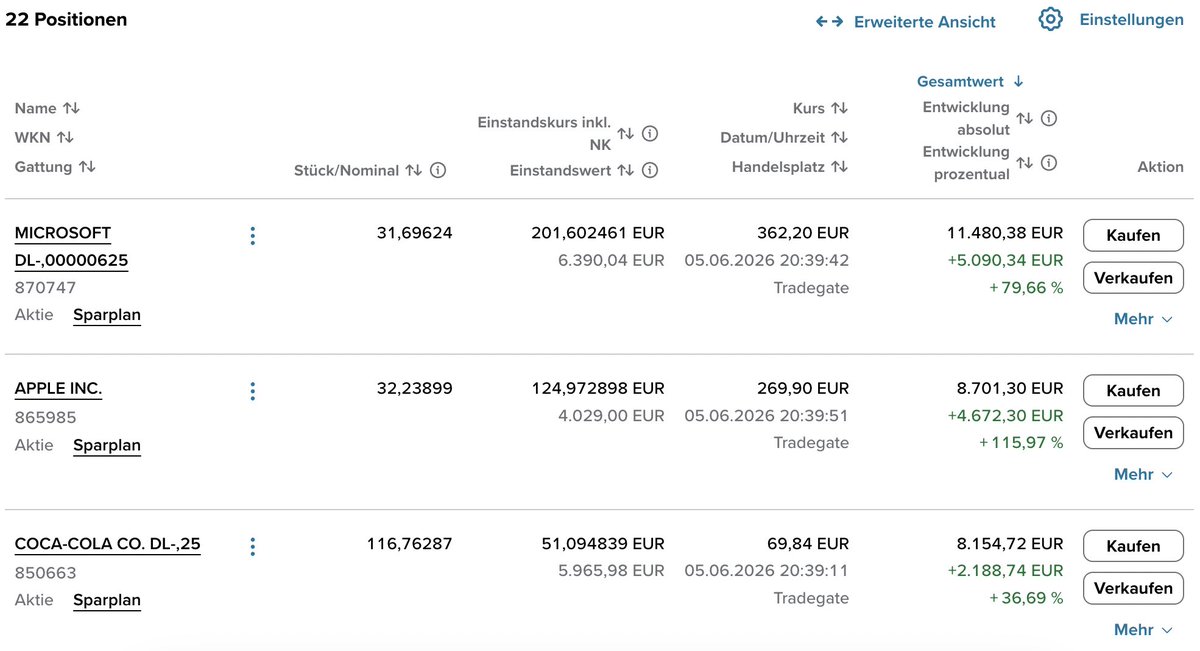Show info icon for Stück/Nominal
The width and height of the screenshot is (1200, 651).
point(438,171)
